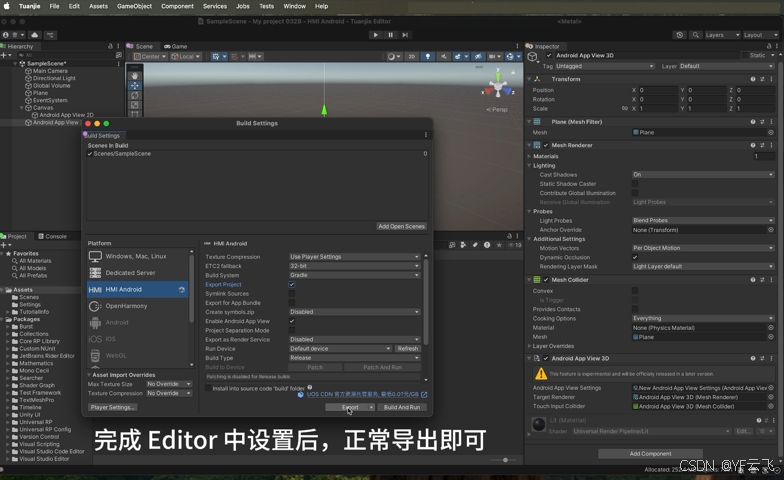The height and width of the screenshot is (480, 784).
Task: Open Transform component help icon
Action: (x=752, y=79)
